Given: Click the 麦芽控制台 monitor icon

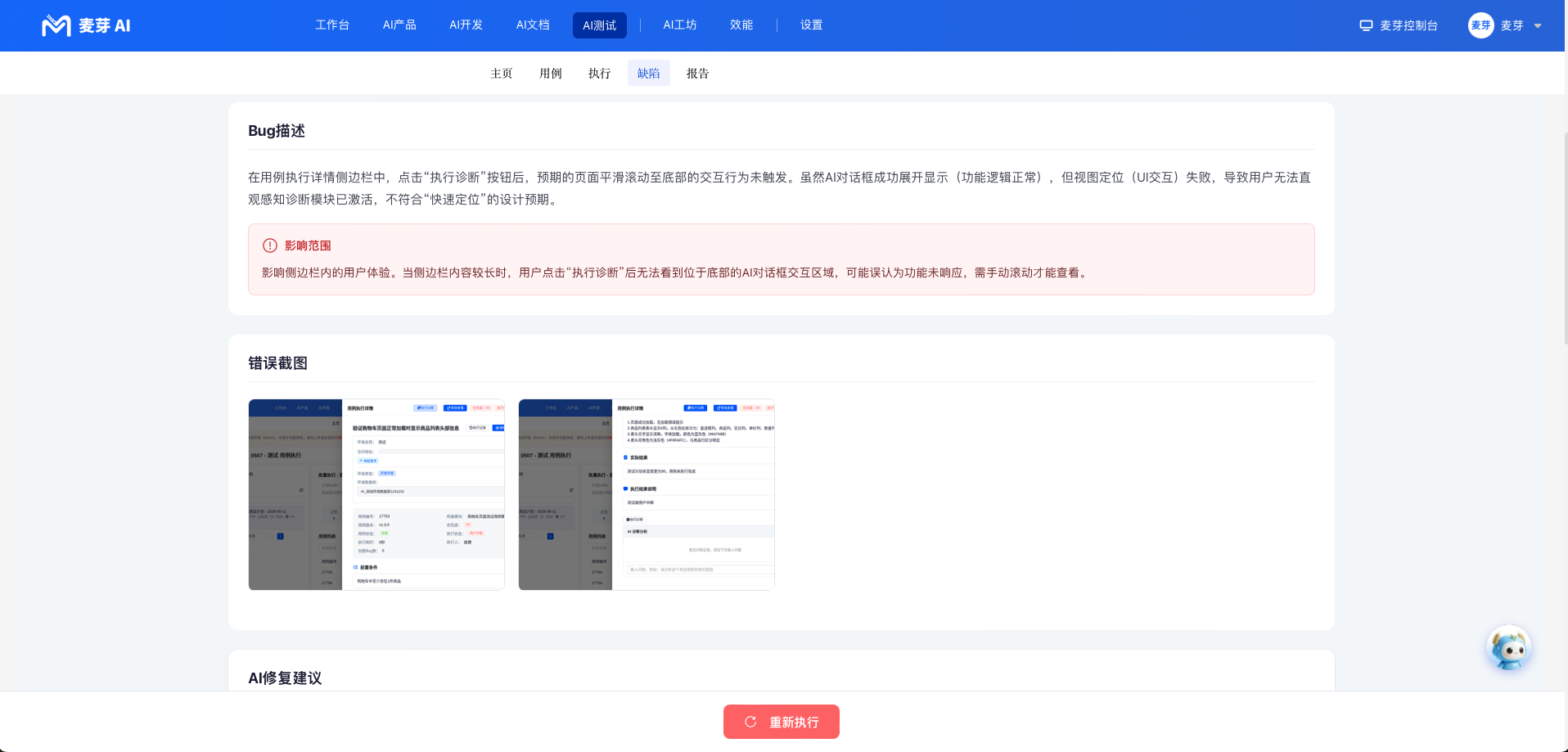Looking at the screenshot, I should tap(1366, 25).
